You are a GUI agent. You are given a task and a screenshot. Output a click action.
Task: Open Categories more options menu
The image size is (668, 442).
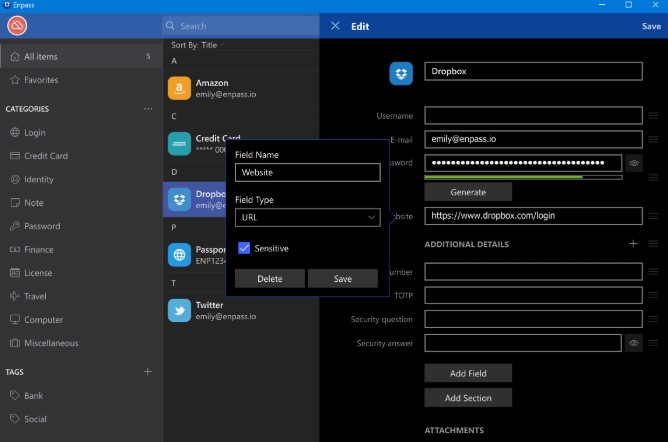click(x=148, y=108)
